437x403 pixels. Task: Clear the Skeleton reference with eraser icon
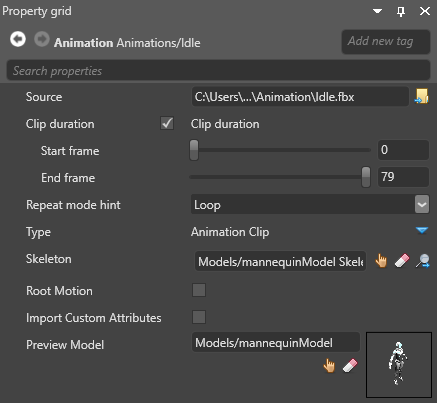[402, 261]
